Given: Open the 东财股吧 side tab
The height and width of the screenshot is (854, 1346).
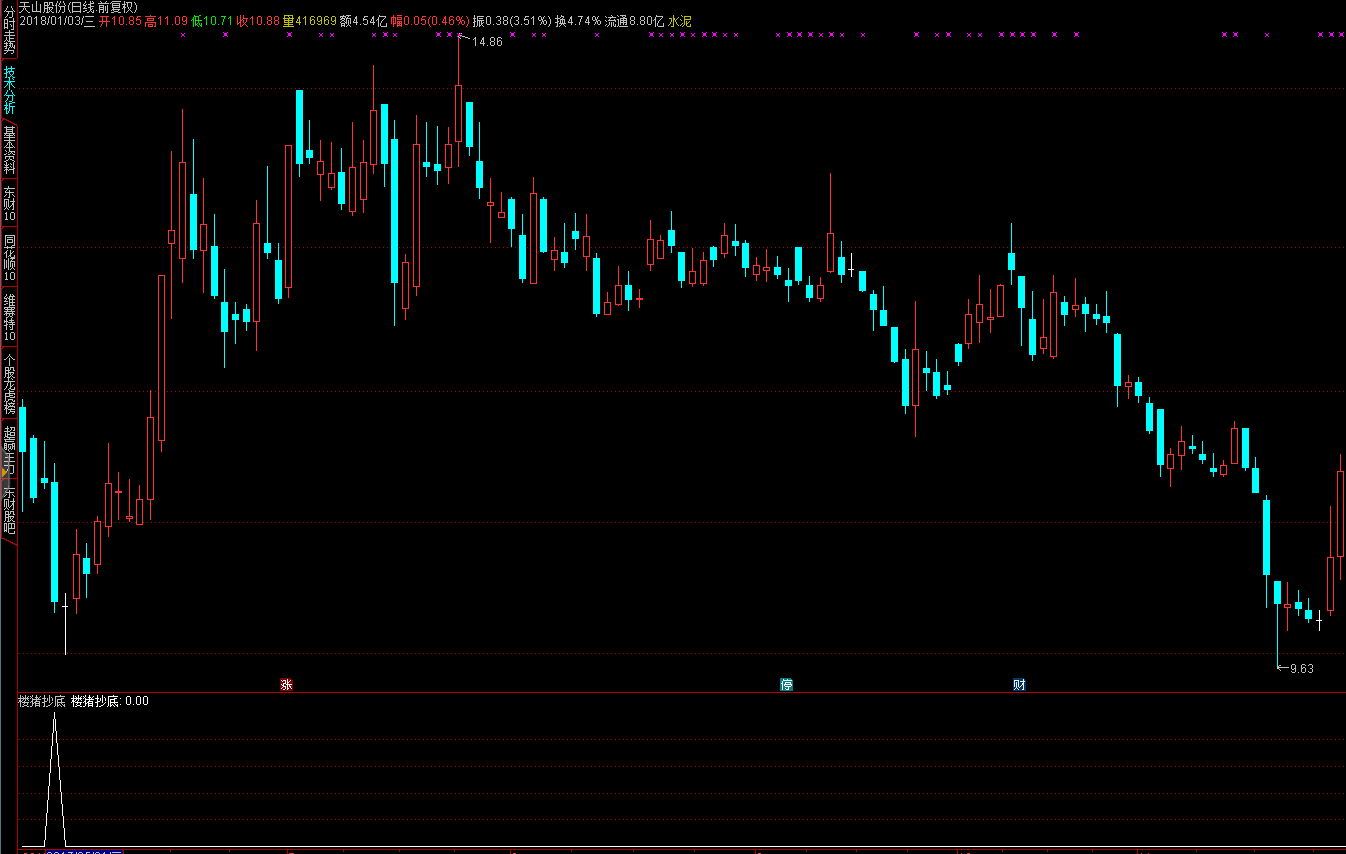Looking at the screenshot, I should click(9, 511).
